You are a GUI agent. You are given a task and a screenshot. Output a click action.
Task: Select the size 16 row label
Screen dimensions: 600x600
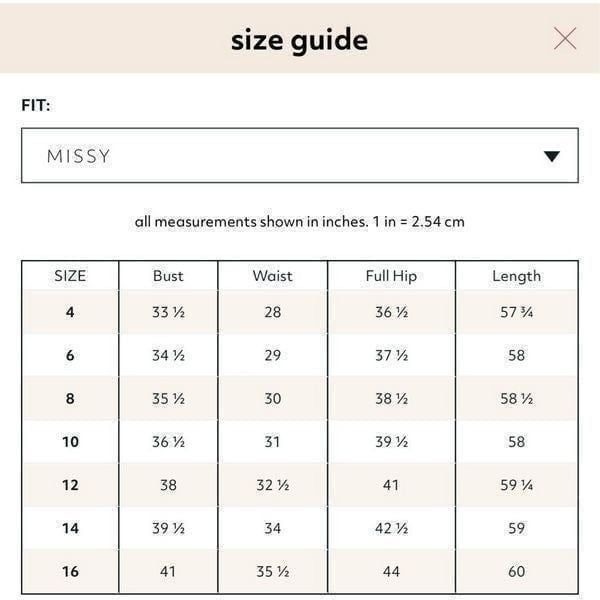point(70,571)
